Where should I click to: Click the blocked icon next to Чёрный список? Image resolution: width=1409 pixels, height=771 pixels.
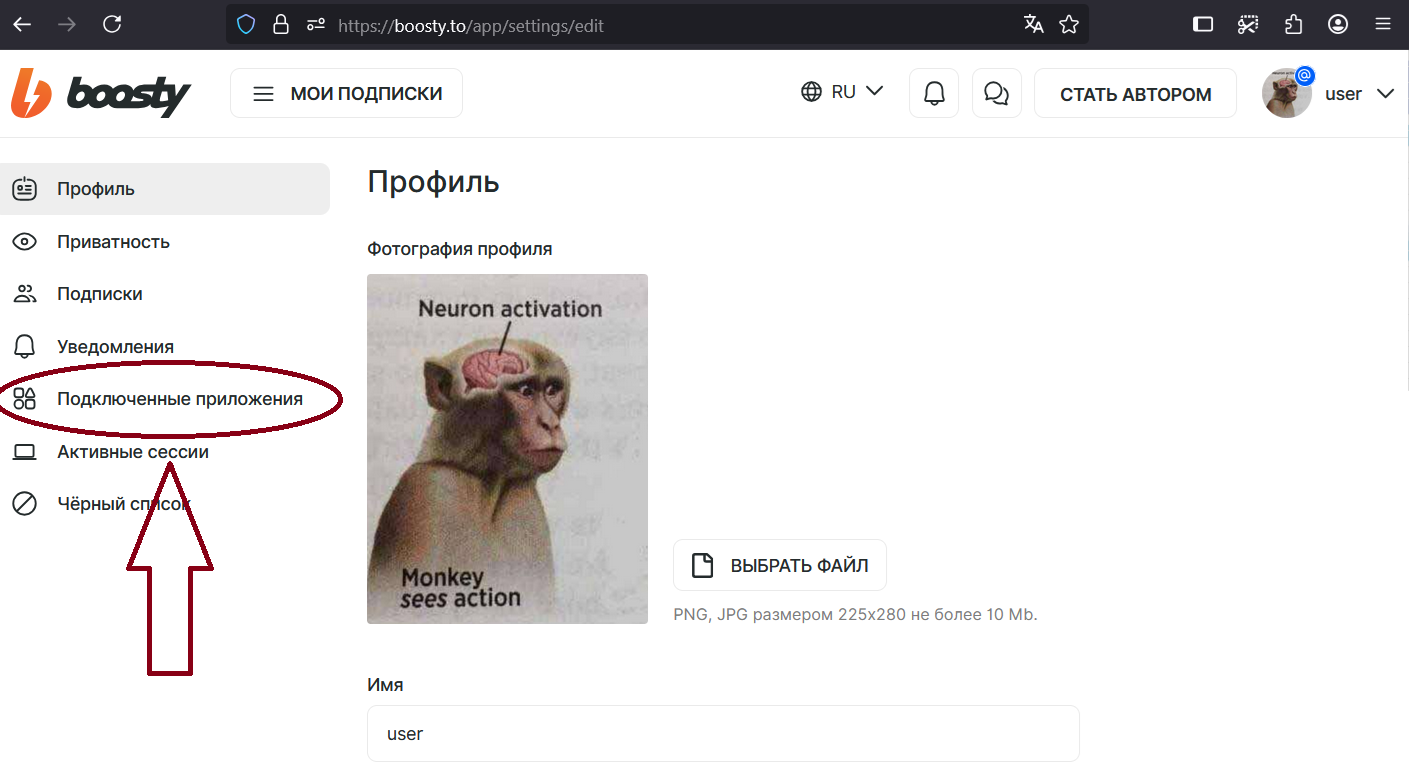[x=25, y=504]
